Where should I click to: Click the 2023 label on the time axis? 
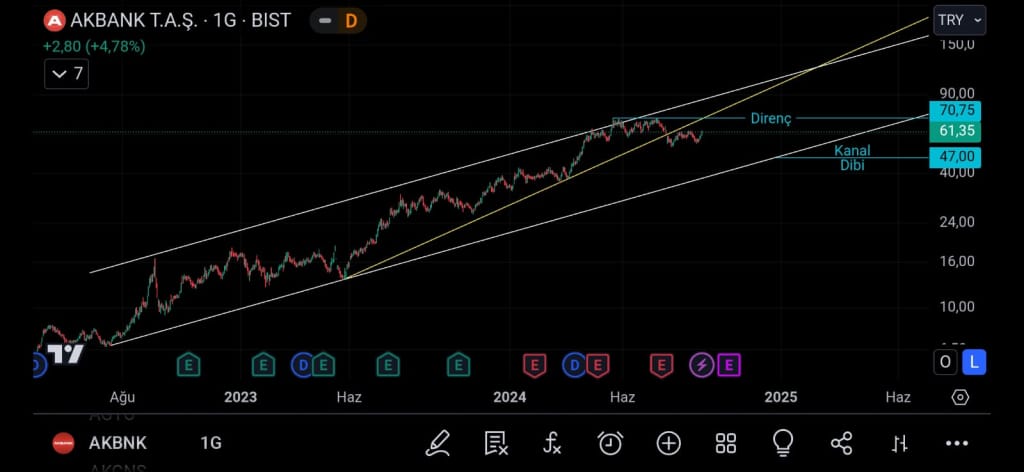pyautogui.click(x=240, y=397)
